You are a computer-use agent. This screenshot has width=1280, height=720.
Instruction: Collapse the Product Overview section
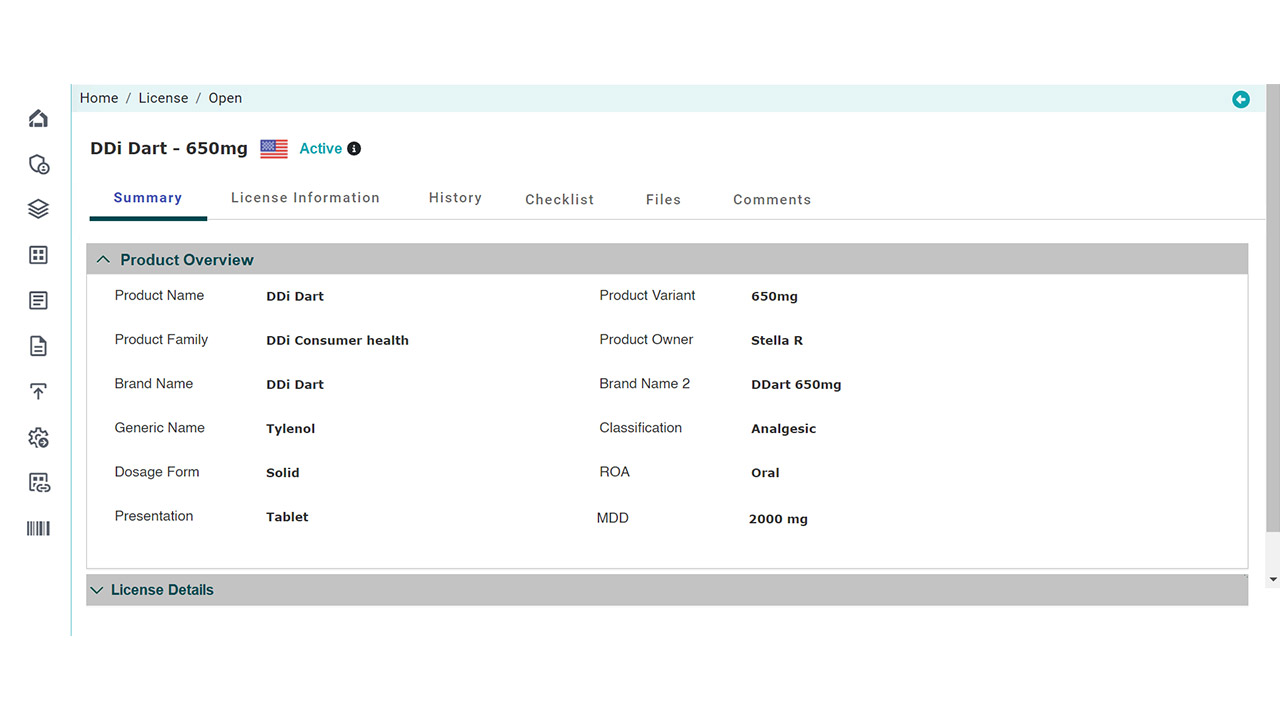[x=103, y=260]
